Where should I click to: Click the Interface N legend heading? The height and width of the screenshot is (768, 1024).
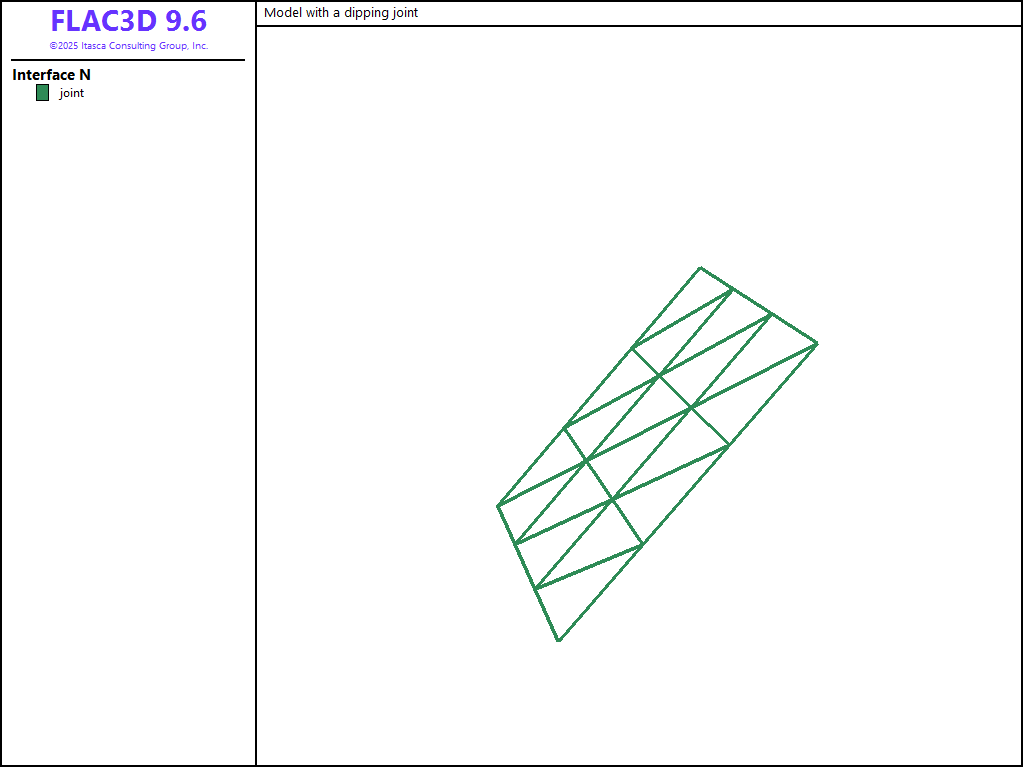(52, 75)
